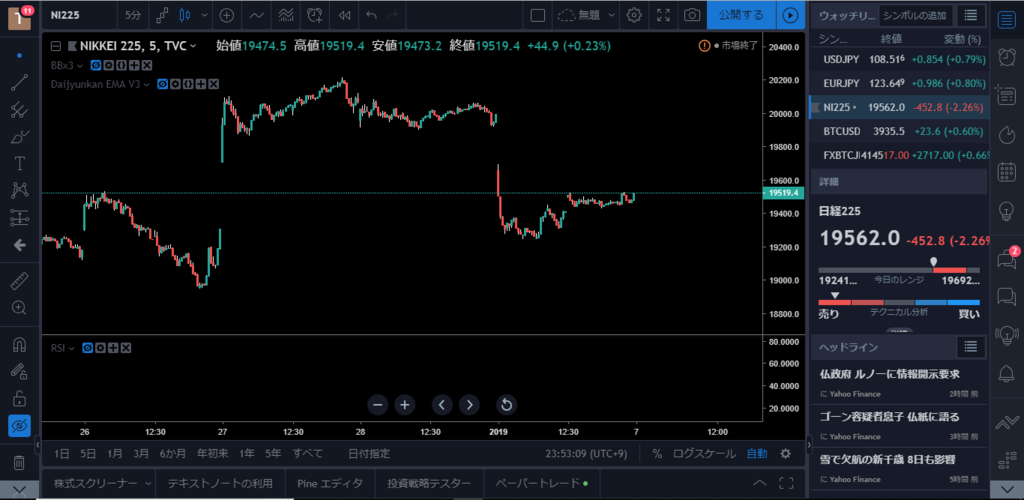Expand the BBx3 indicator menu

(80, 65)
